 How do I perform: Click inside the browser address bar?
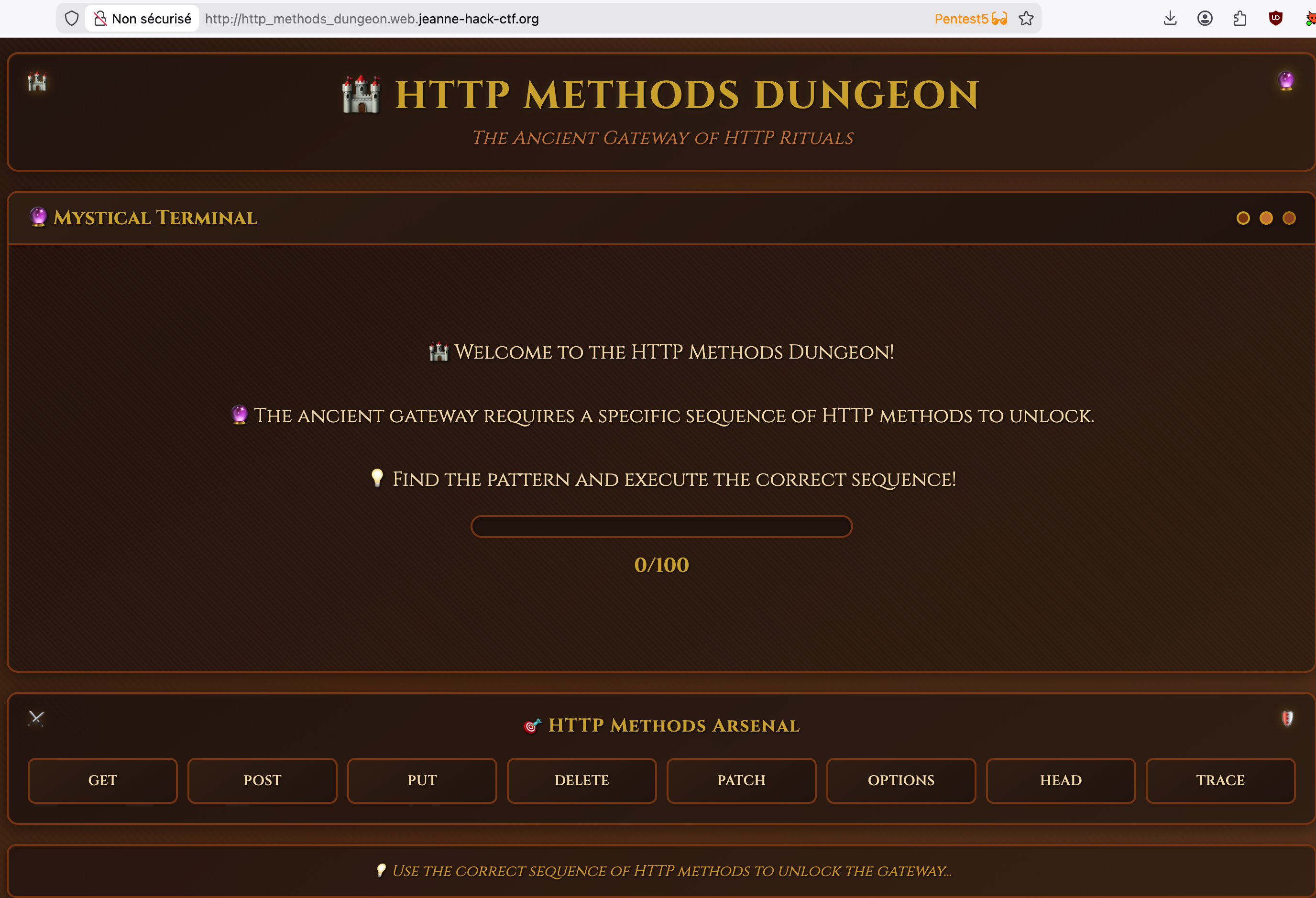(510, 18)
